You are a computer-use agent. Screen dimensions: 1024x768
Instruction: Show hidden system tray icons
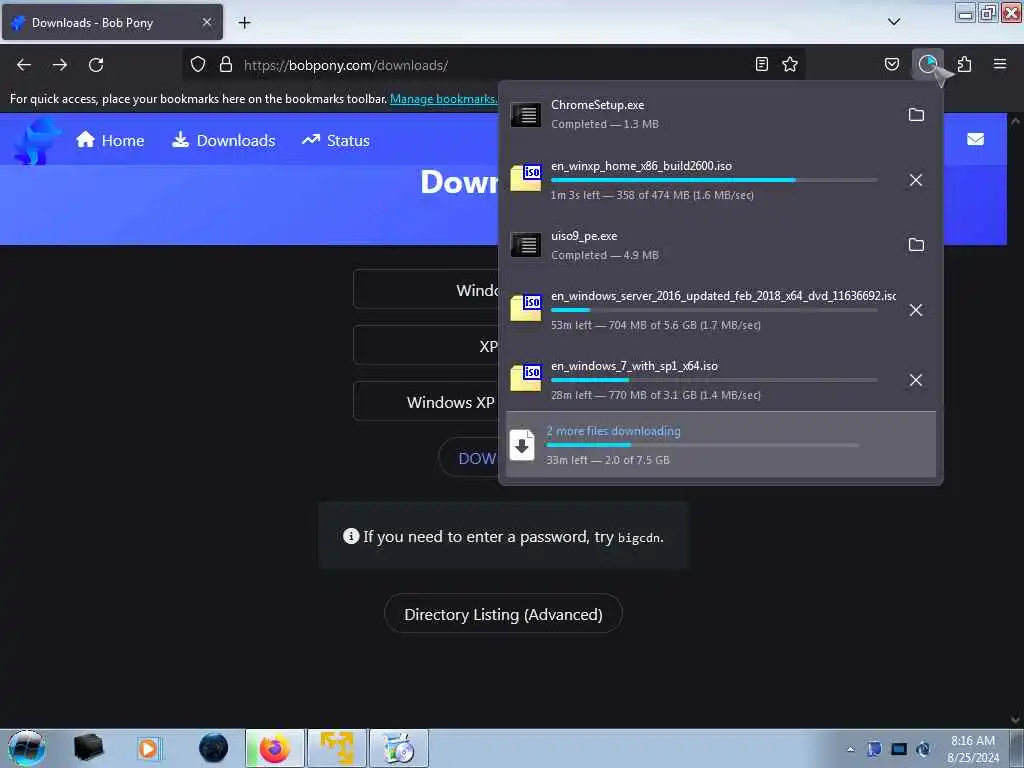tap(850, 749)
